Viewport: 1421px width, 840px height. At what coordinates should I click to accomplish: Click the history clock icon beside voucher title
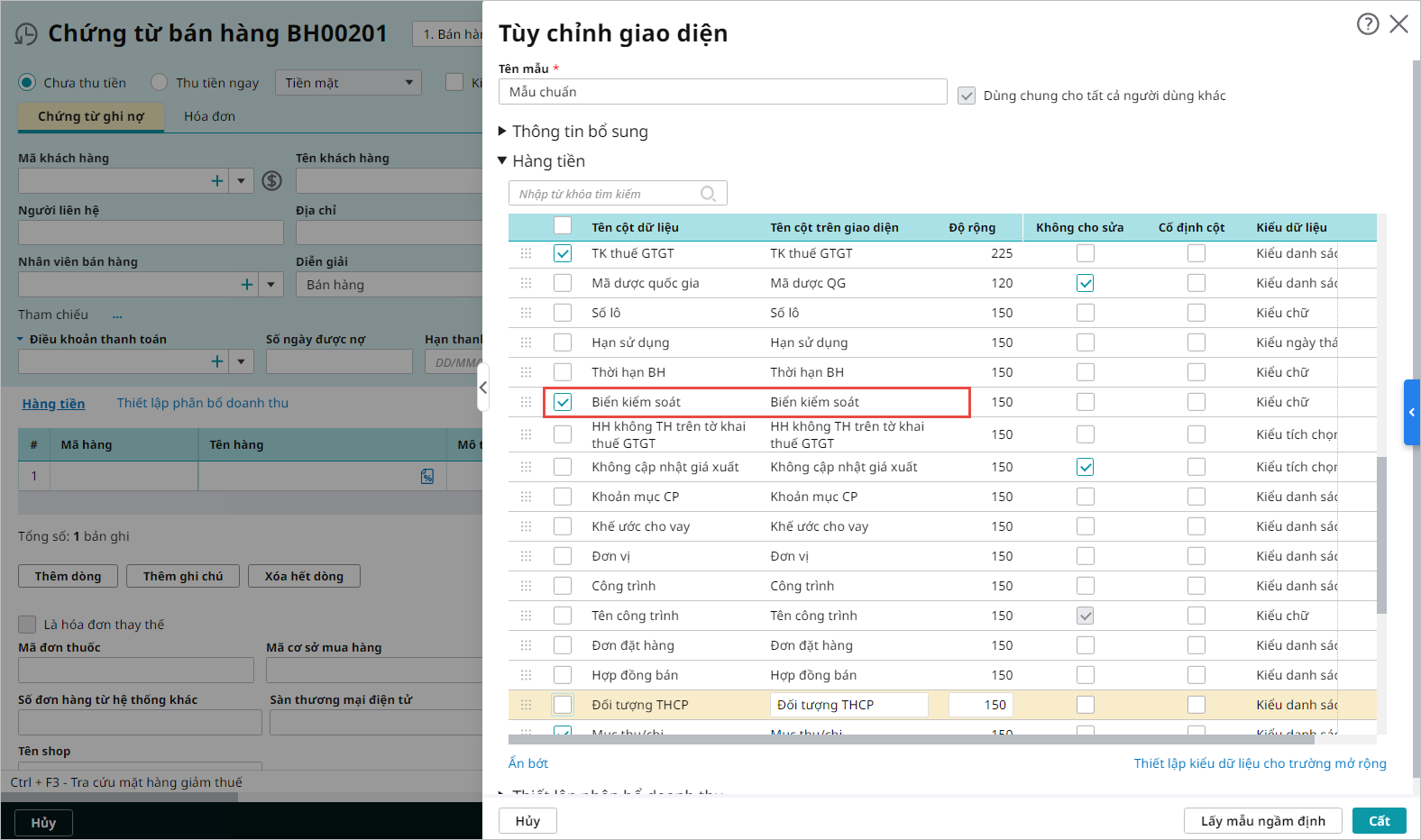click(x=26, y=34)
